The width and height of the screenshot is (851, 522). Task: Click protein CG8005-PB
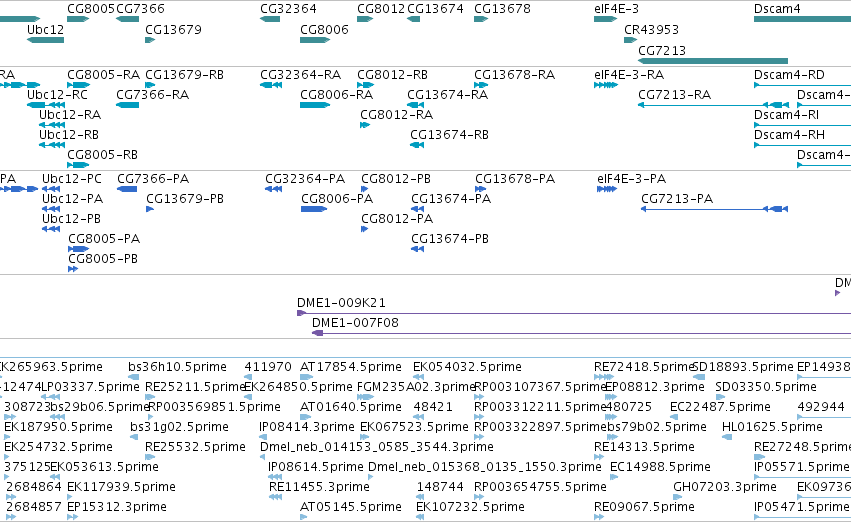pyautogui.click(x=103, y=259)
